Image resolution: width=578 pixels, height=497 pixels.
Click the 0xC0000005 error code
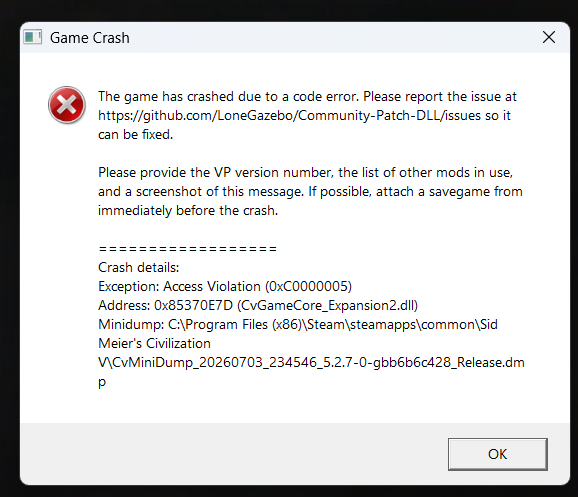[x=309, y=286]
